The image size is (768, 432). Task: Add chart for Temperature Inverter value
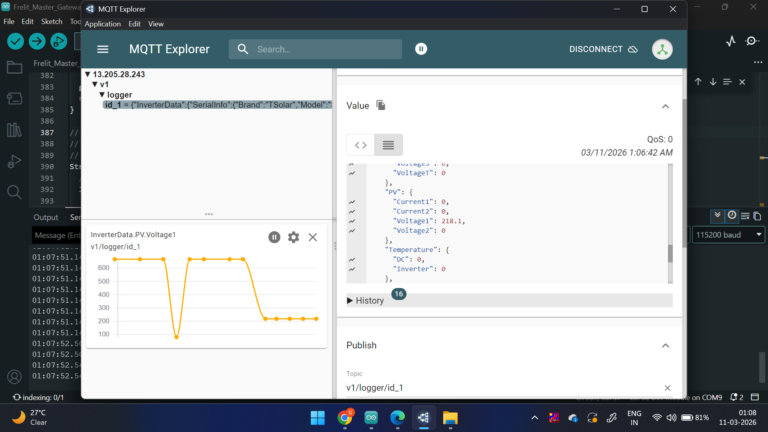pos(352,269)
